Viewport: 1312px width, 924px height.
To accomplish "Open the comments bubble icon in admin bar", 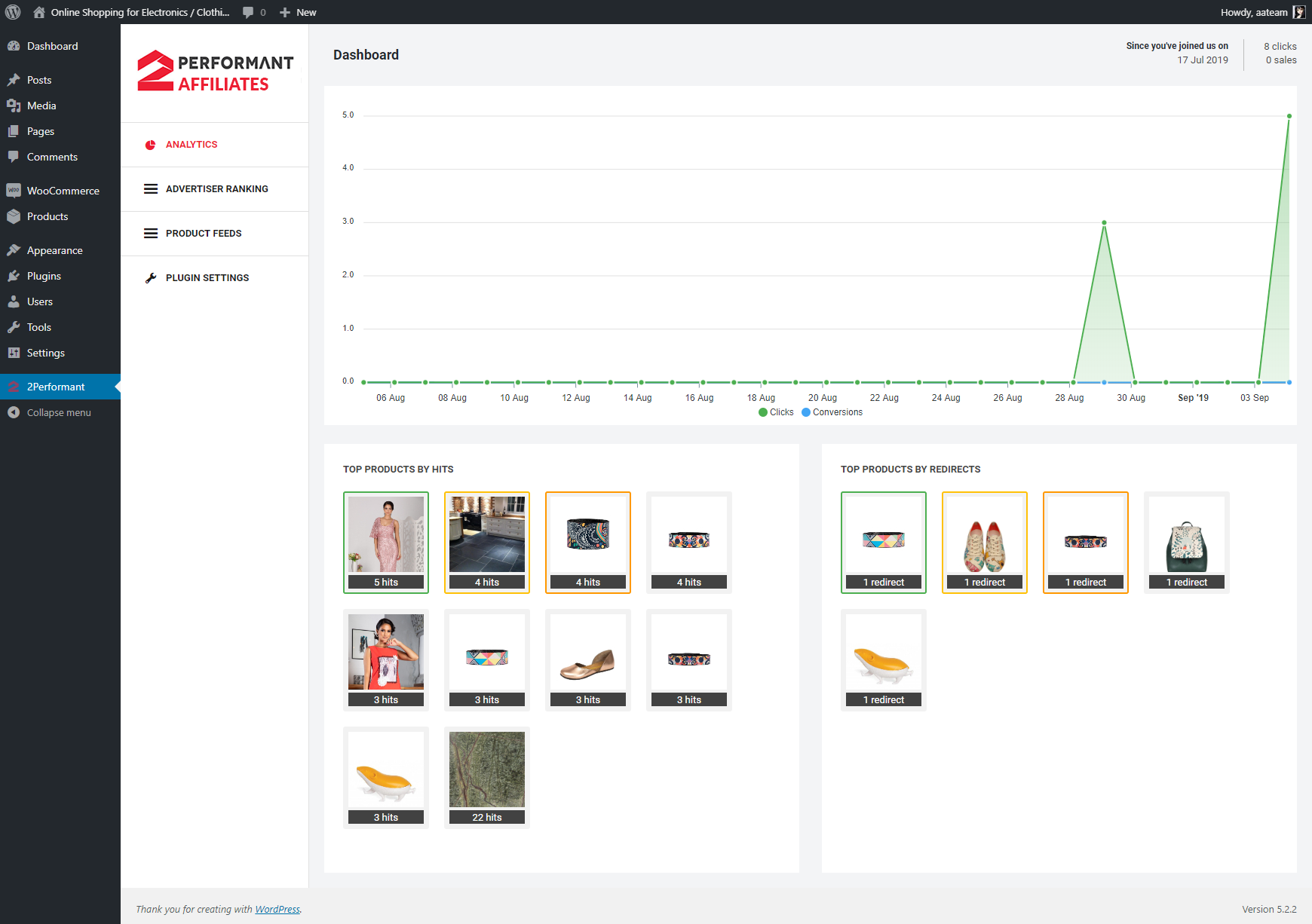I will (248, 12).
